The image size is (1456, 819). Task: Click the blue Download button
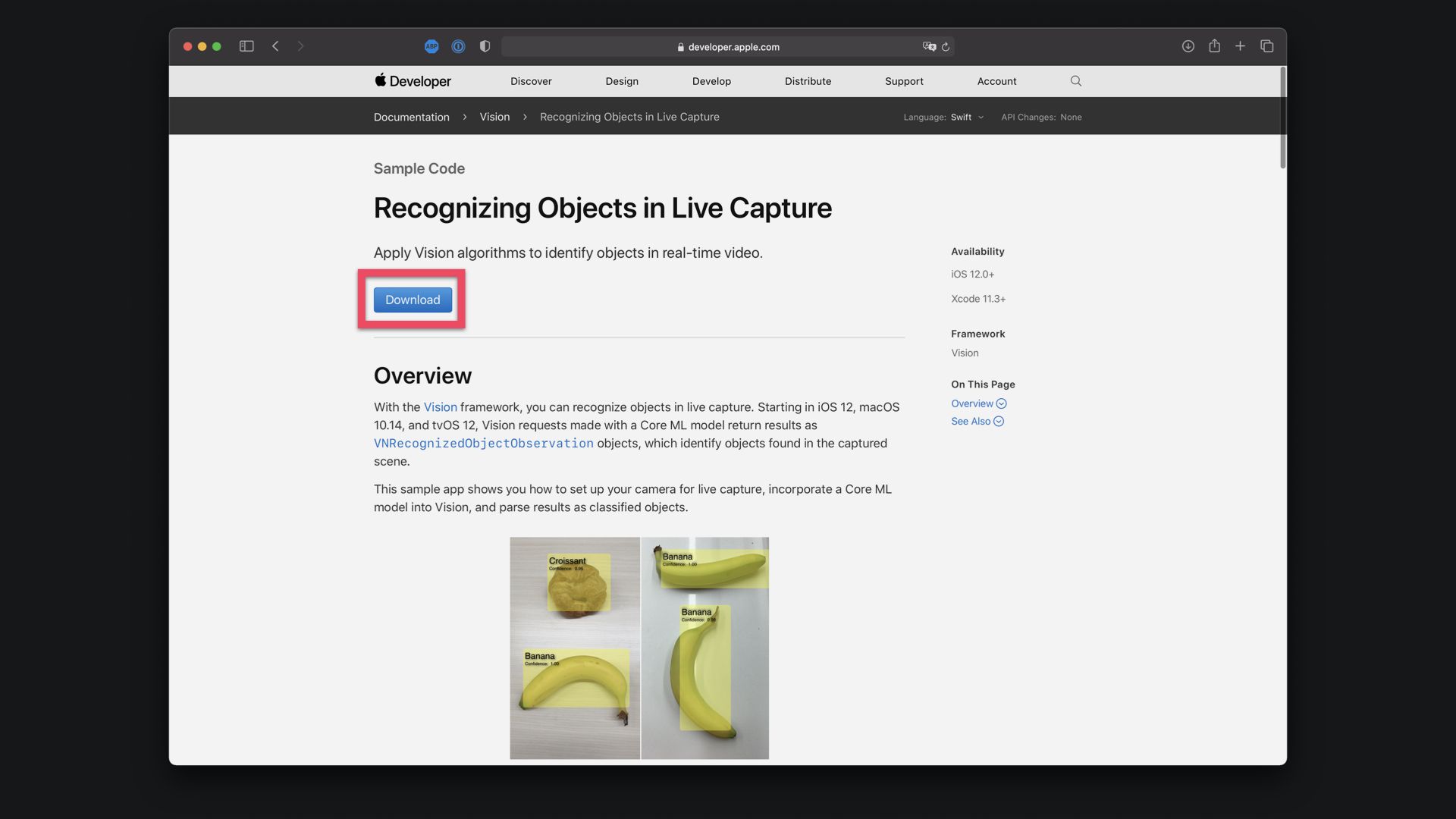coord(413,300)
